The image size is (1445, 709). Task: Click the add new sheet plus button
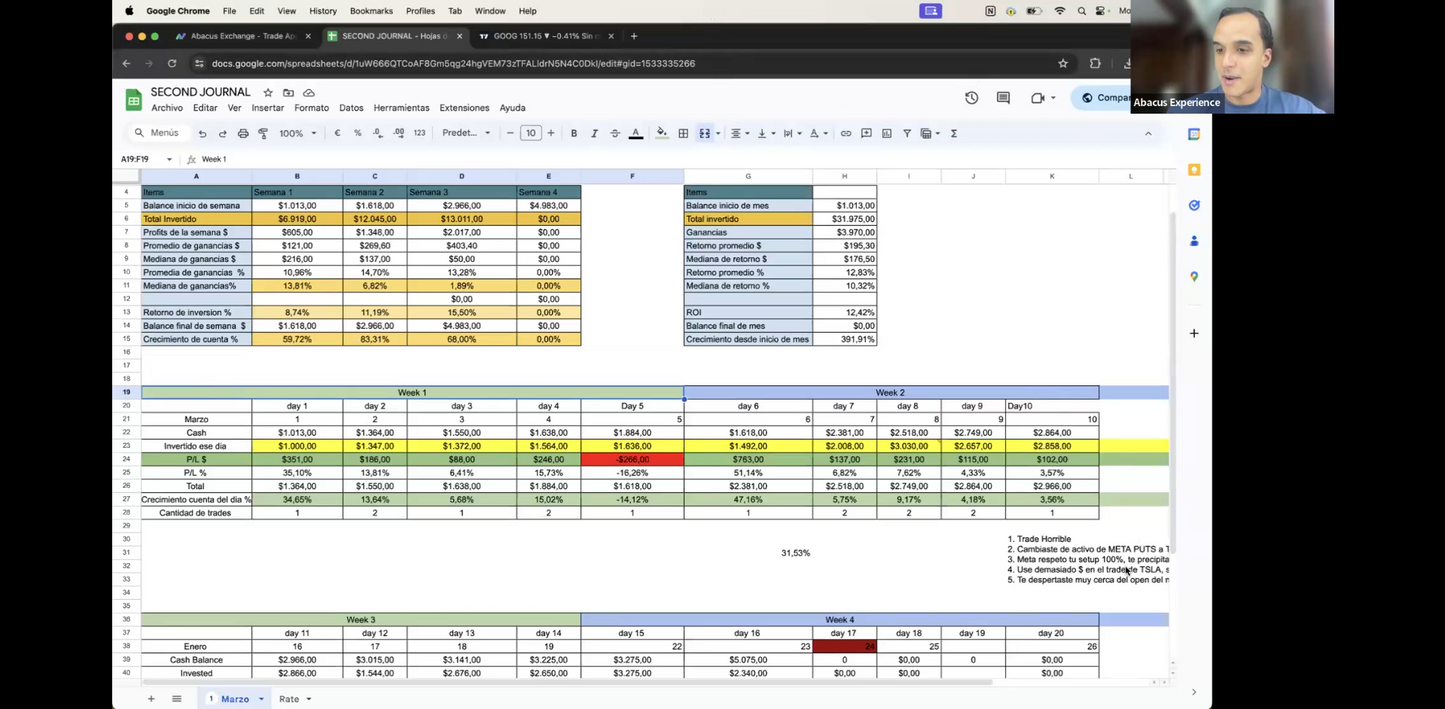point(151,699)
